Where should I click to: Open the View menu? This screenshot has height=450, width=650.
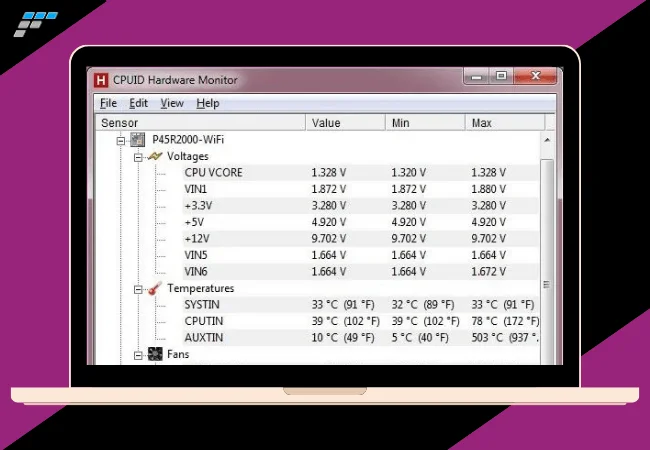172,103
